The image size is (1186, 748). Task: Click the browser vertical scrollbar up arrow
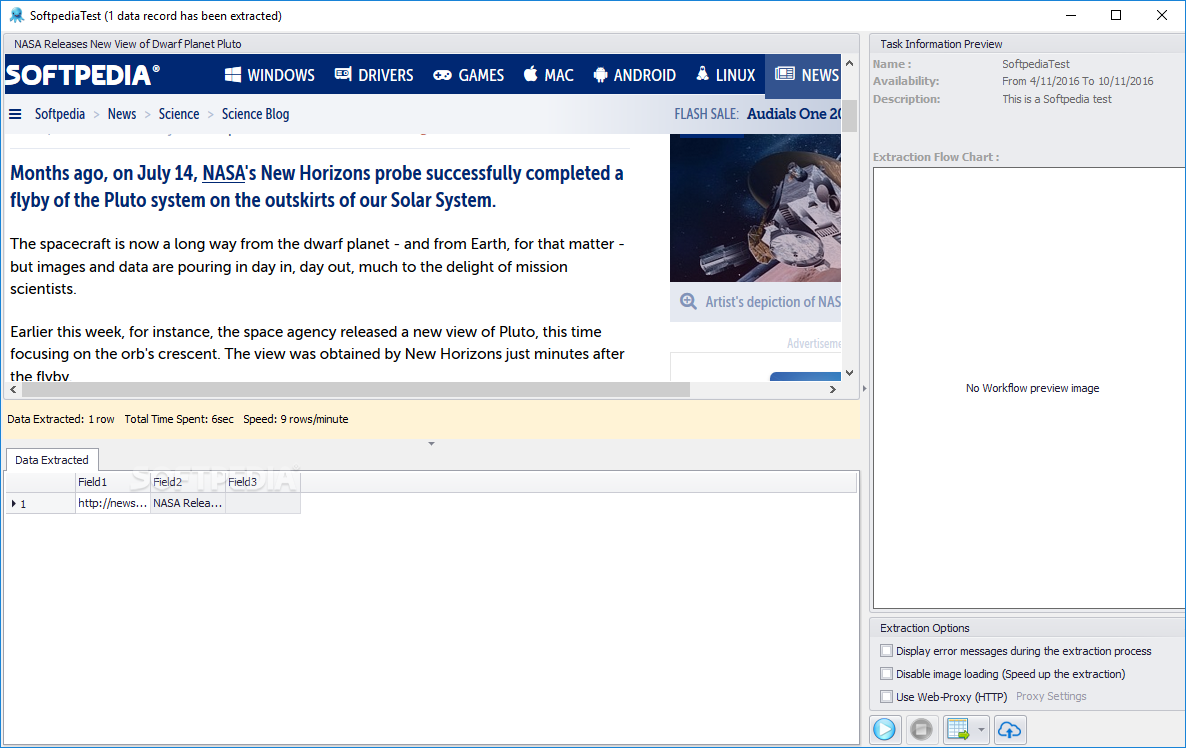(849, 64)
